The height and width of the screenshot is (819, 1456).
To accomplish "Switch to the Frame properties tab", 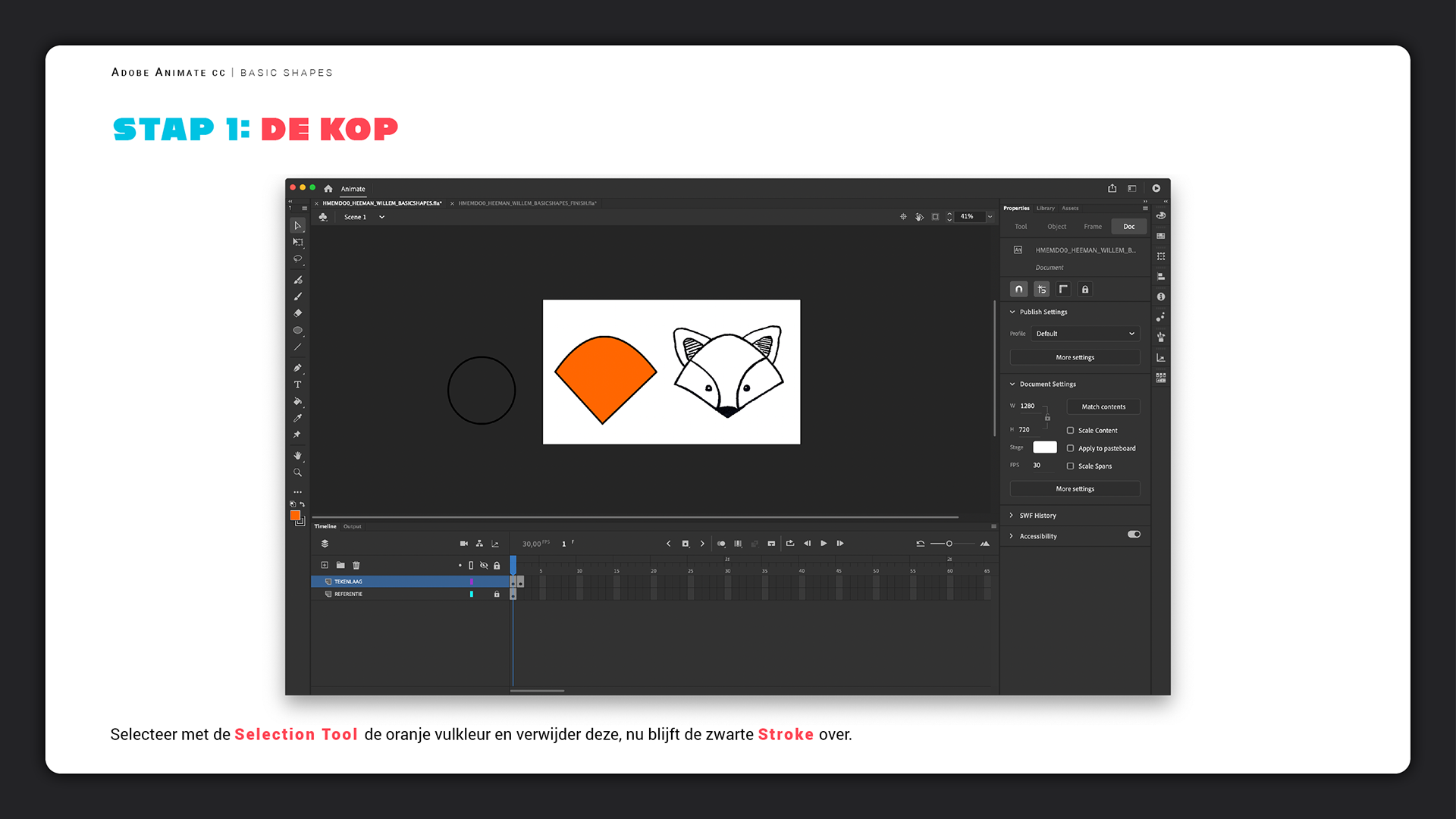I will point(1093,227).
